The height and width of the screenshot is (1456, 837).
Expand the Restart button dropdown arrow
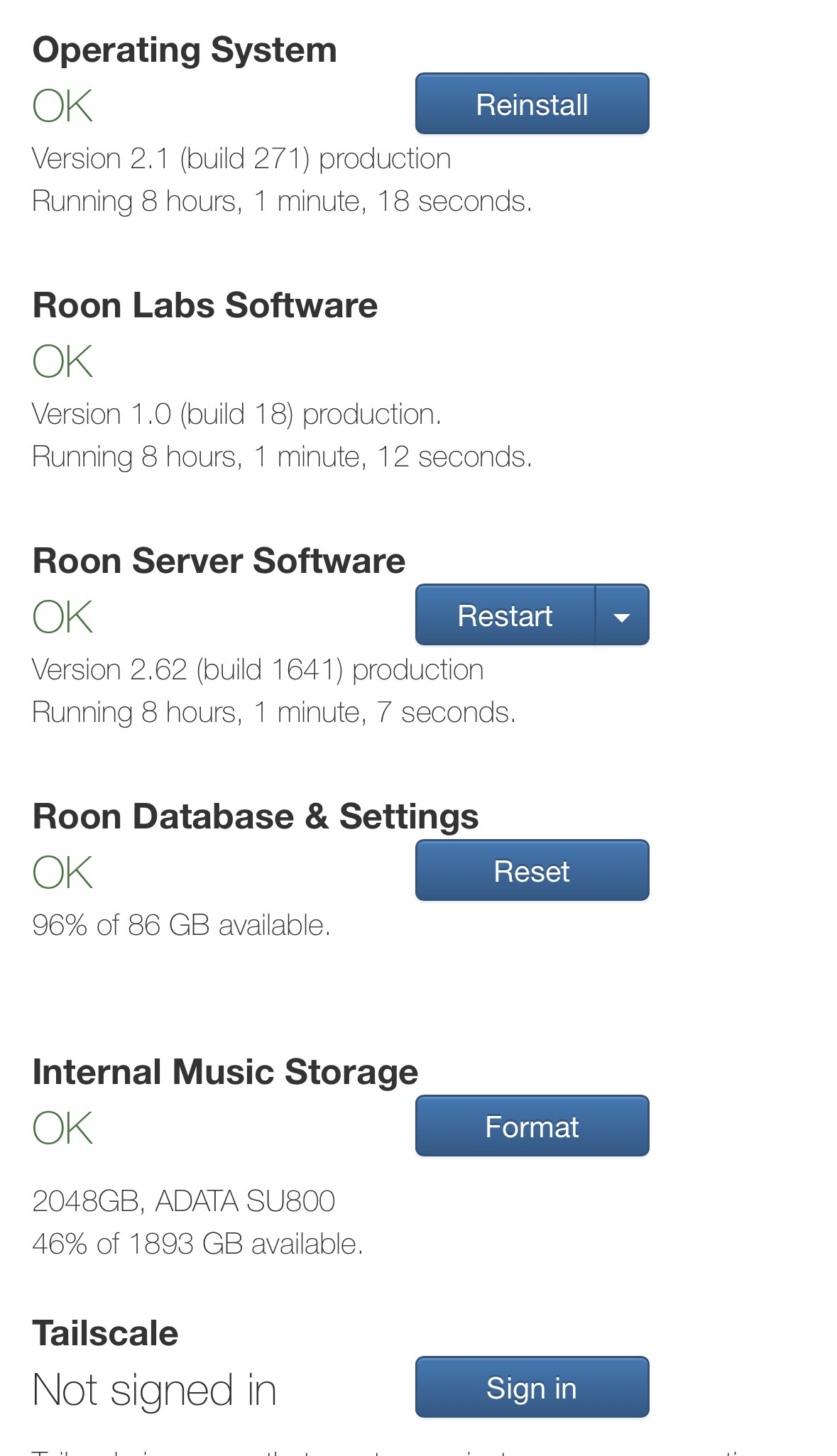pos(622,615)
